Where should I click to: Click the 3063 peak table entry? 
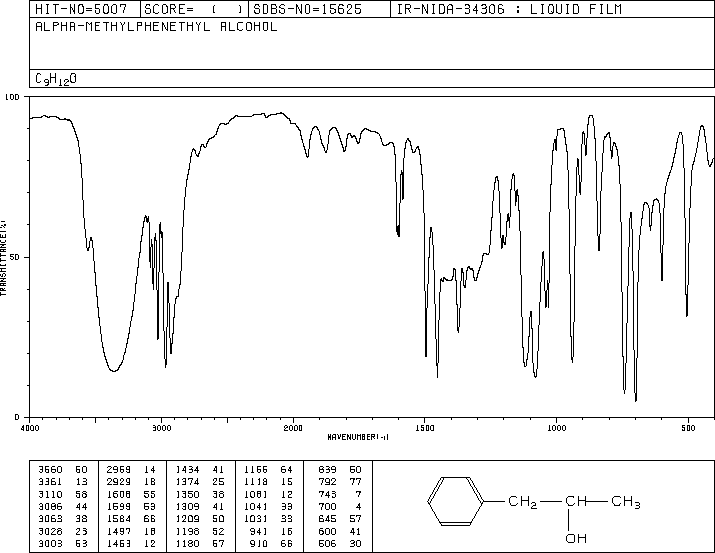(x=50, y=519)
